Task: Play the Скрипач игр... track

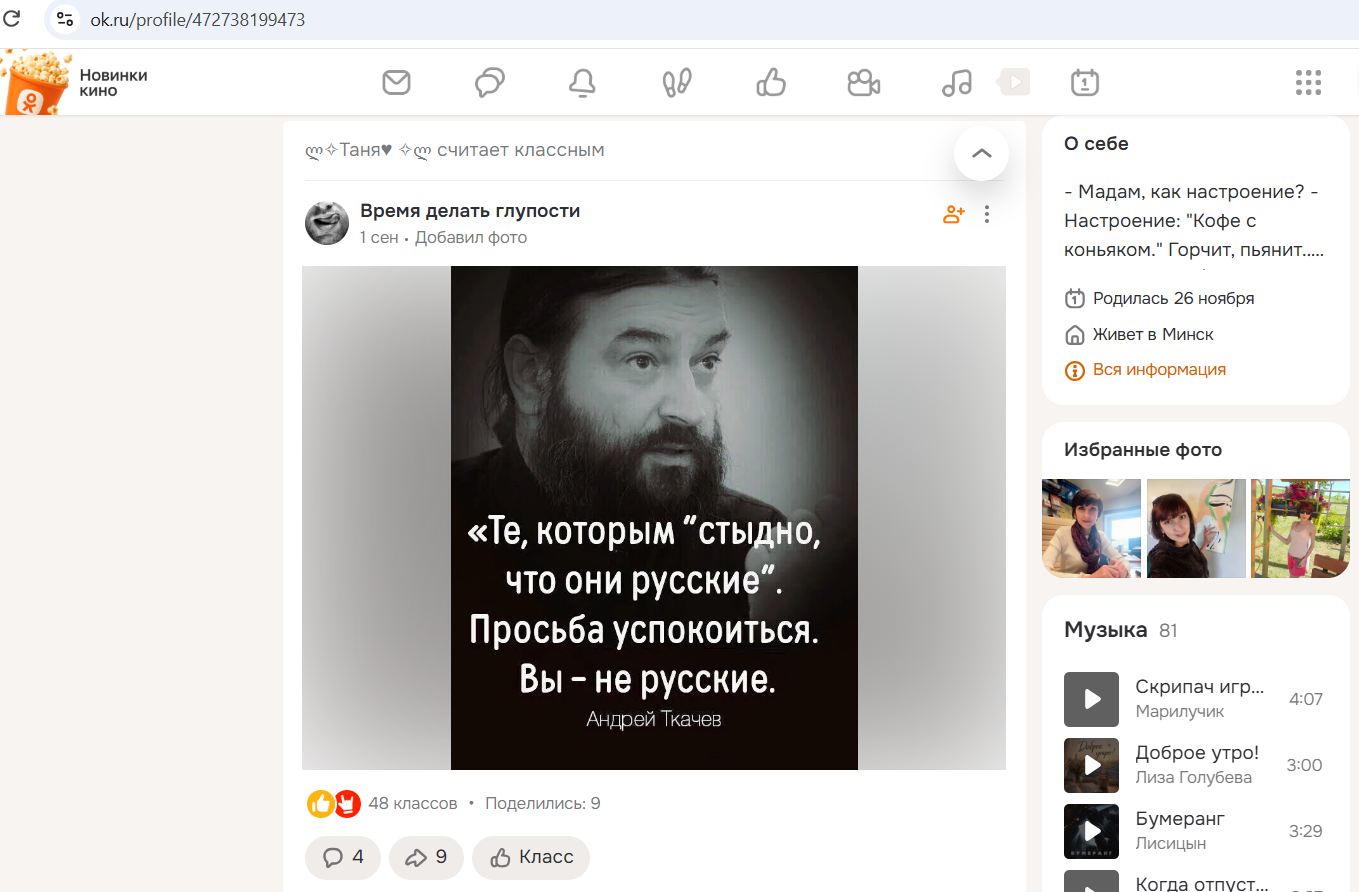Action: 1091,699
